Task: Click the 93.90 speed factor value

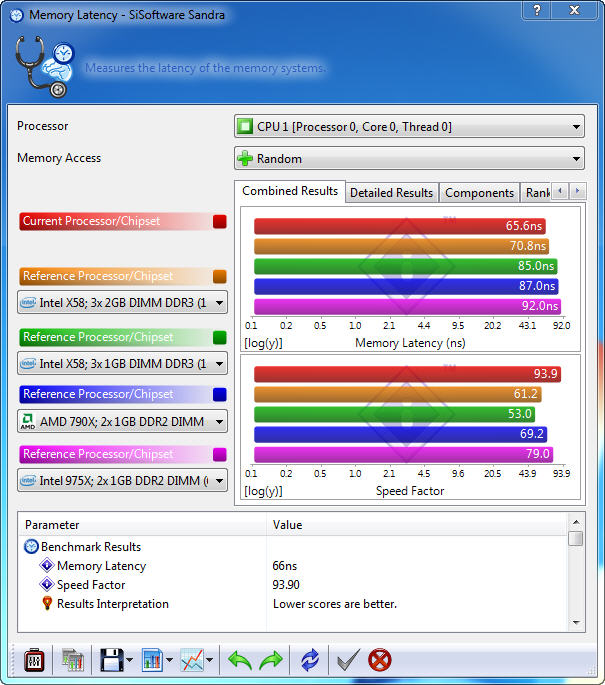Action: click(x=286, y=585)
